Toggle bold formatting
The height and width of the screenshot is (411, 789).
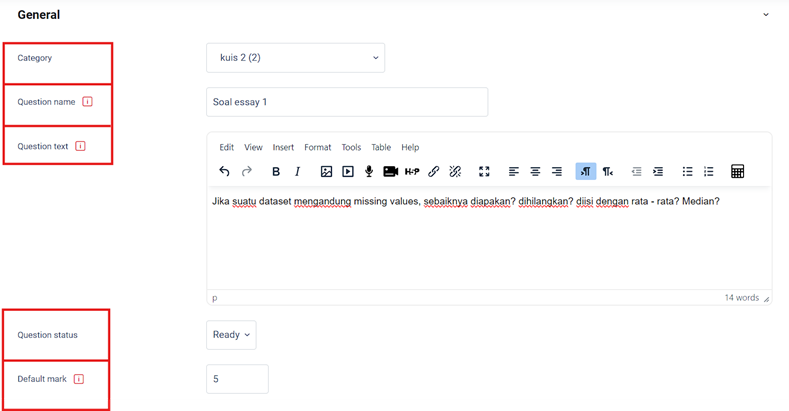276,172
